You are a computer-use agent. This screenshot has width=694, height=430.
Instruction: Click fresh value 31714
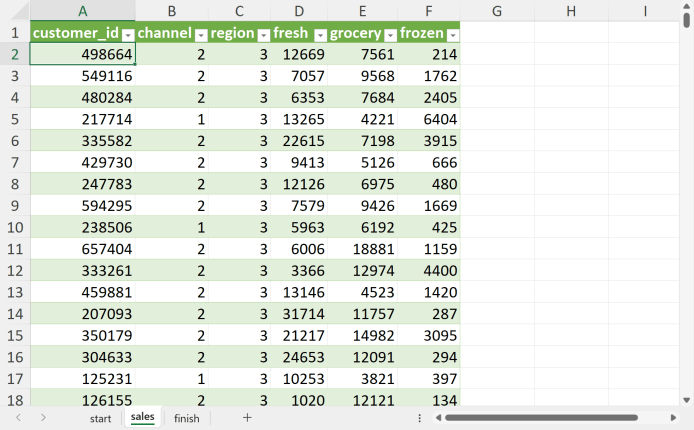[299, 314]
